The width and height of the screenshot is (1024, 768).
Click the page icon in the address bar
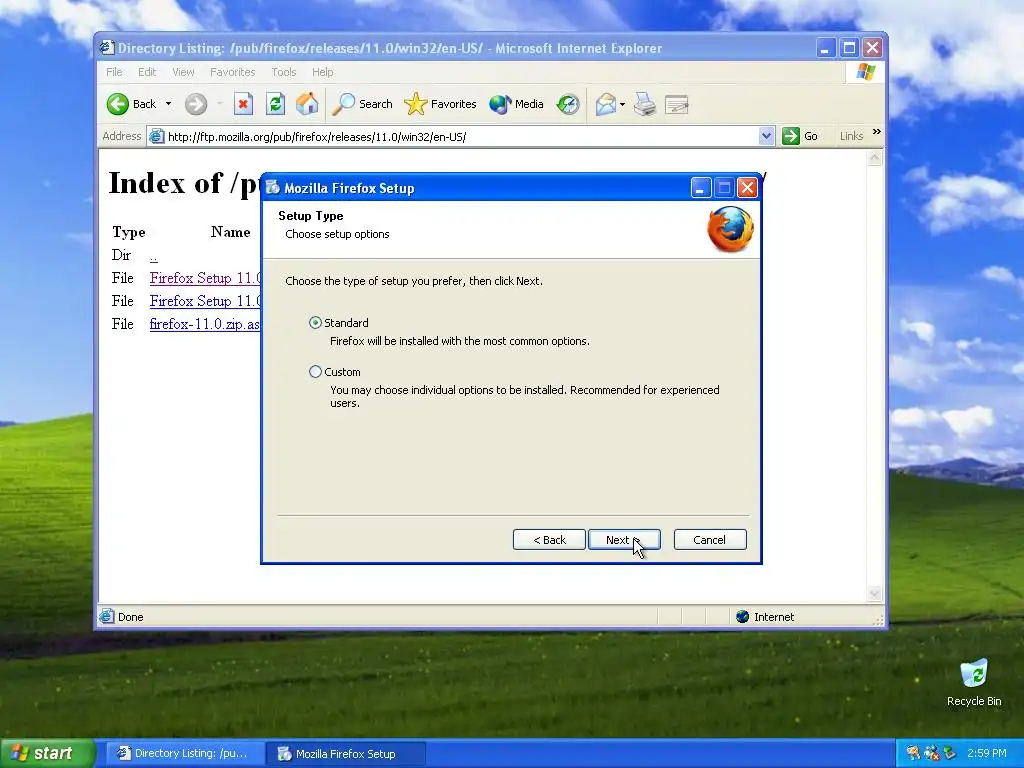coord(157,136)
